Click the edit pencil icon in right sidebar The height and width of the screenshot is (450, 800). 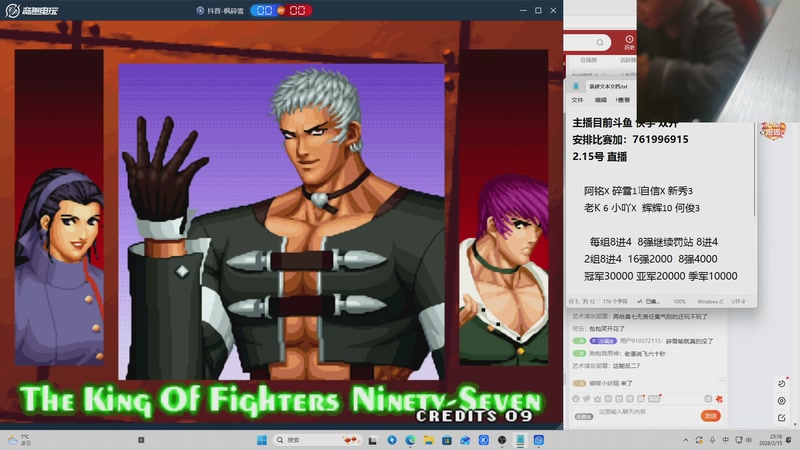[782, 418]
